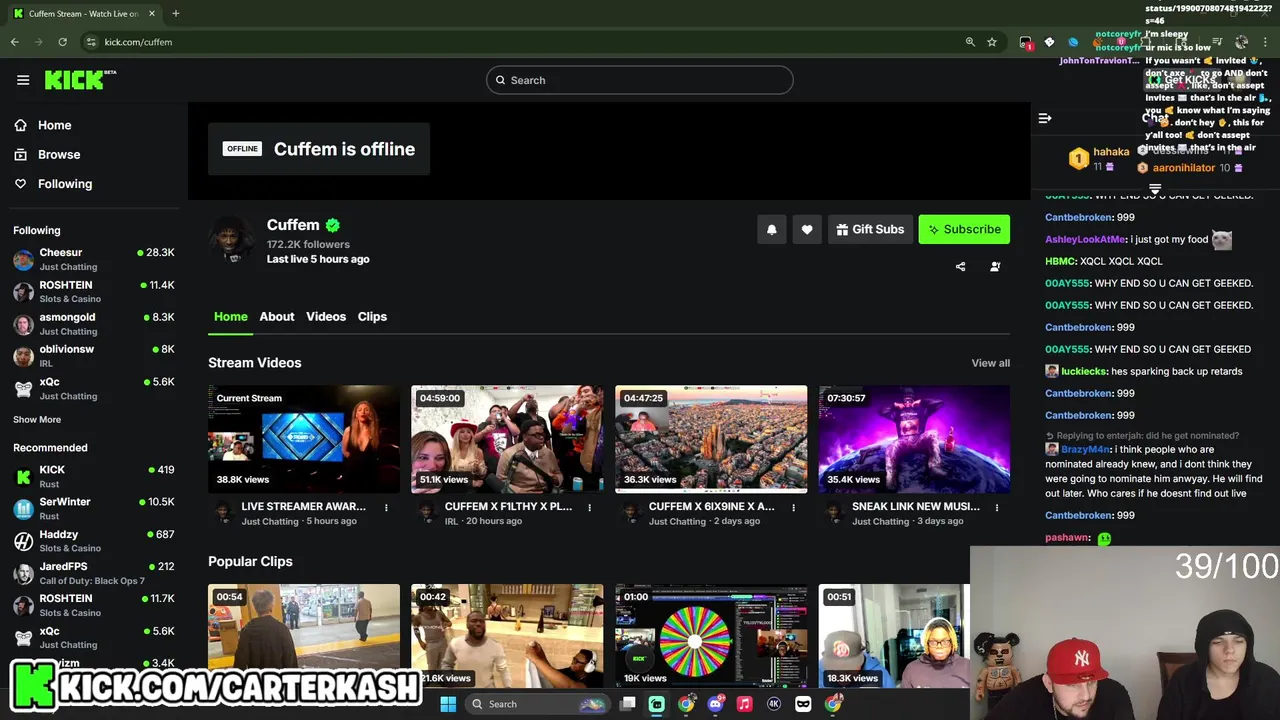Play the 00:51 popular clip
This screenshot has height=720, width=1280.
[x=894, y=636]
